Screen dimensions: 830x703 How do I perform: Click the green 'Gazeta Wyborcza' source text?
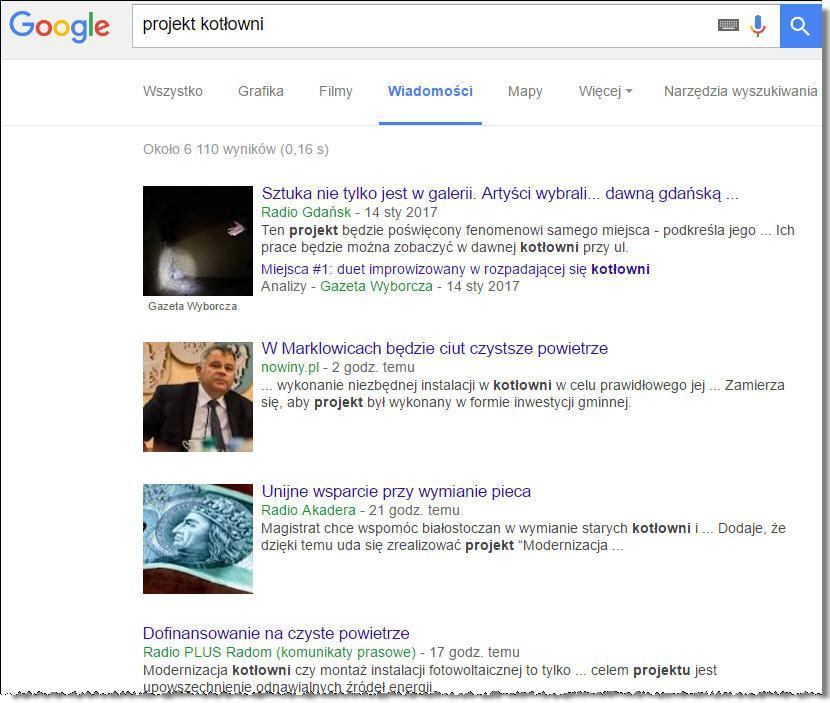376,286
